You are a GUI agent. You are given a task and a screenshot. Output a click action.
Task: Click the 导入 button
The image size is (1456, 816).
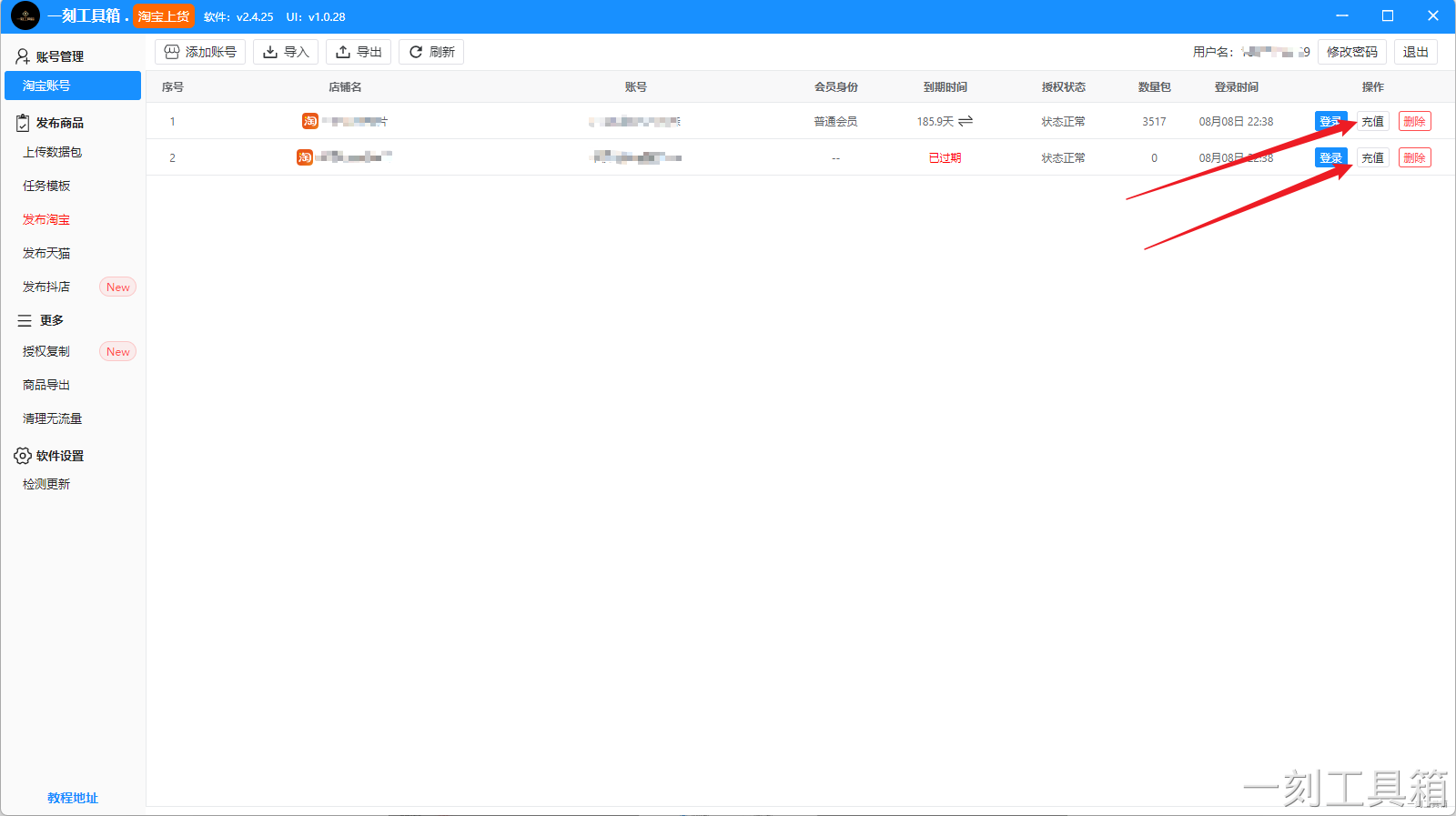[286, 52]
